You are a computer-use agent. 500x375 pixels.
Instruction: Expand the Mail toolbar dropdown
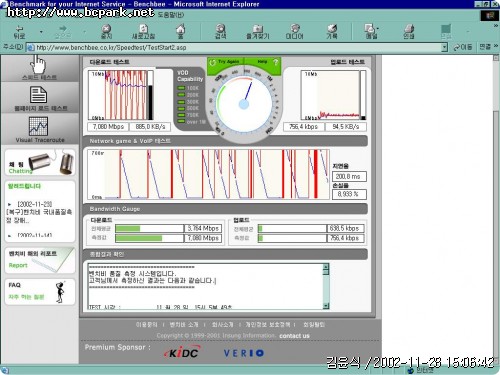[x=378, y=29]
